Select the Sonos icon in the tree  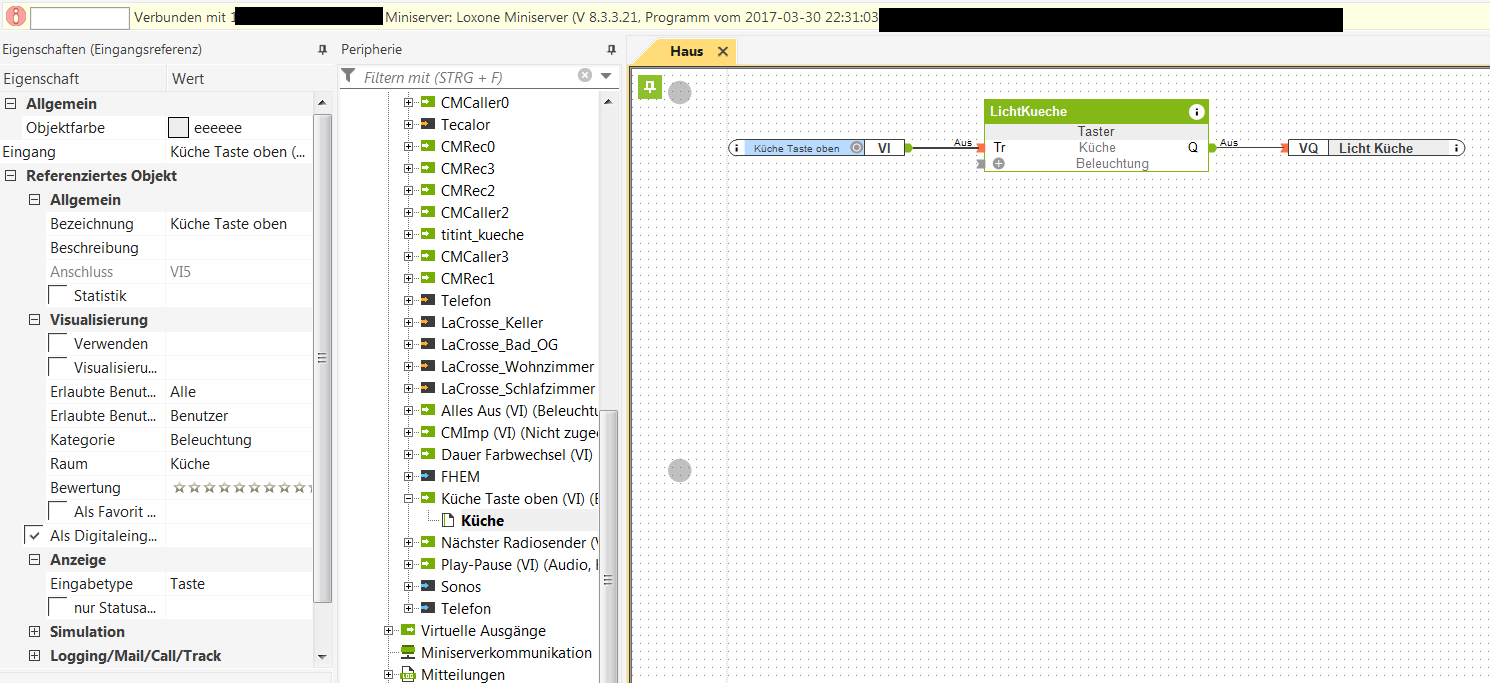pos(428,587)
